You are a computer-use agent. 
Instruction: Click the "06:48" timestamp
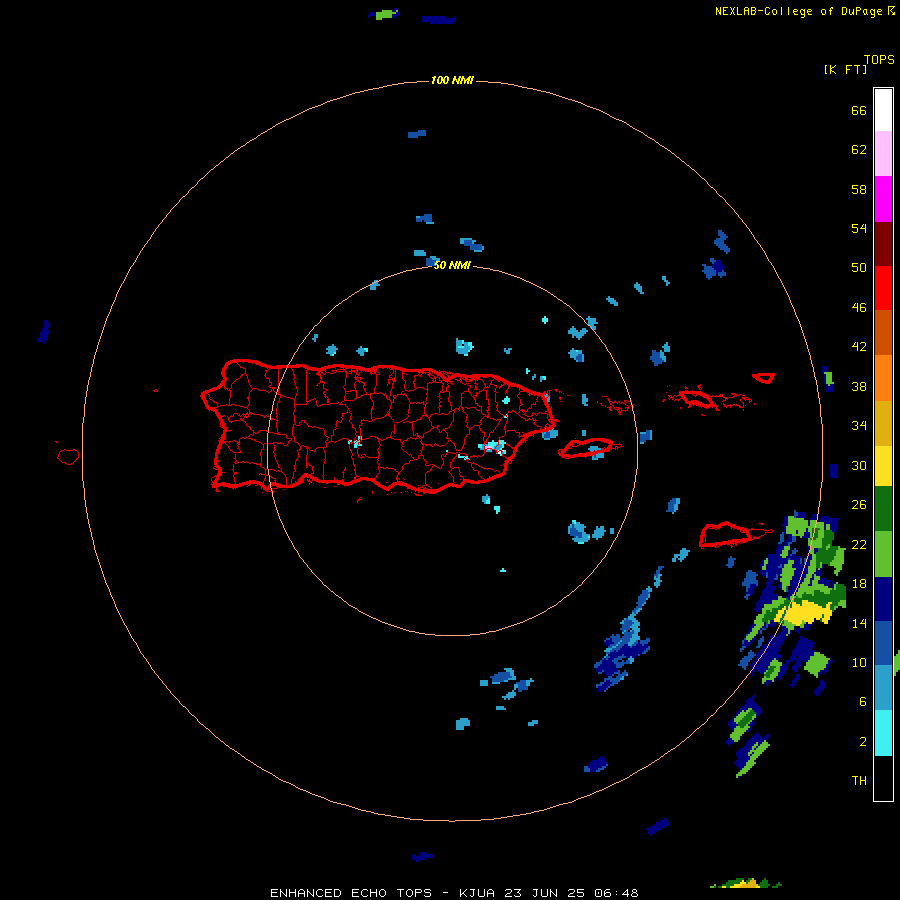(616, 893)
